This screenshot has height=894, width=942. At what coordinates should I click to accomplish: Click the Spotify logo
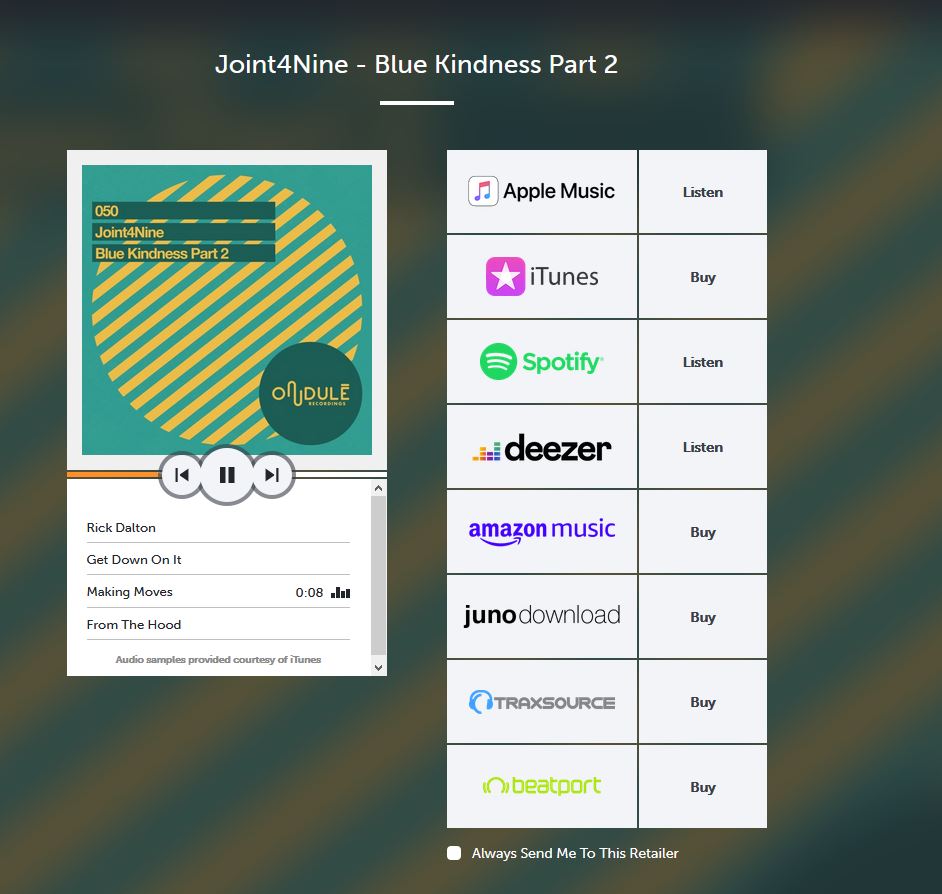[541, 362]
